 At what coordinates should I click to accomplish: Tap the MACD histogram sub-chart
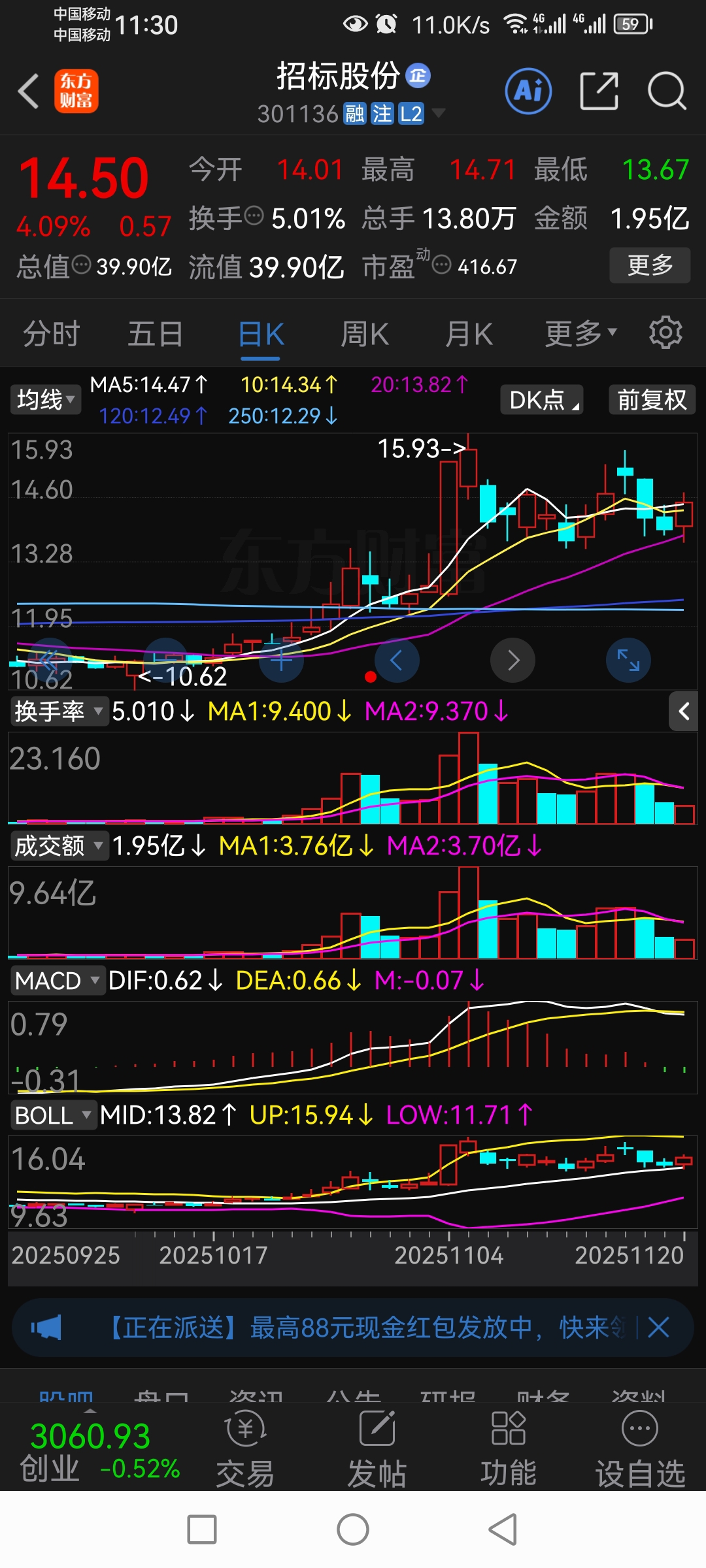[x=353, y=1046]
